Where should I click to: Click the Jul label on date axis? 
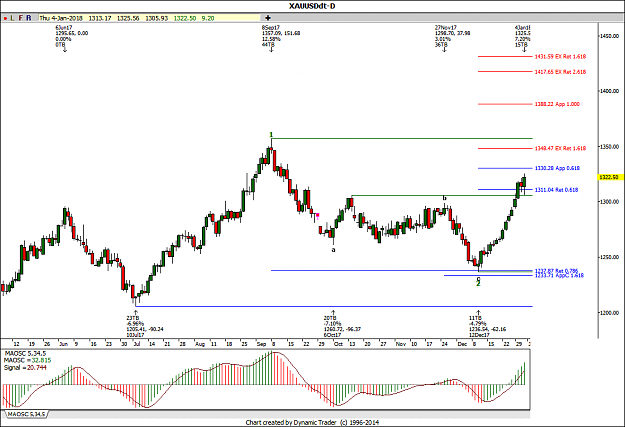(137, 344)
